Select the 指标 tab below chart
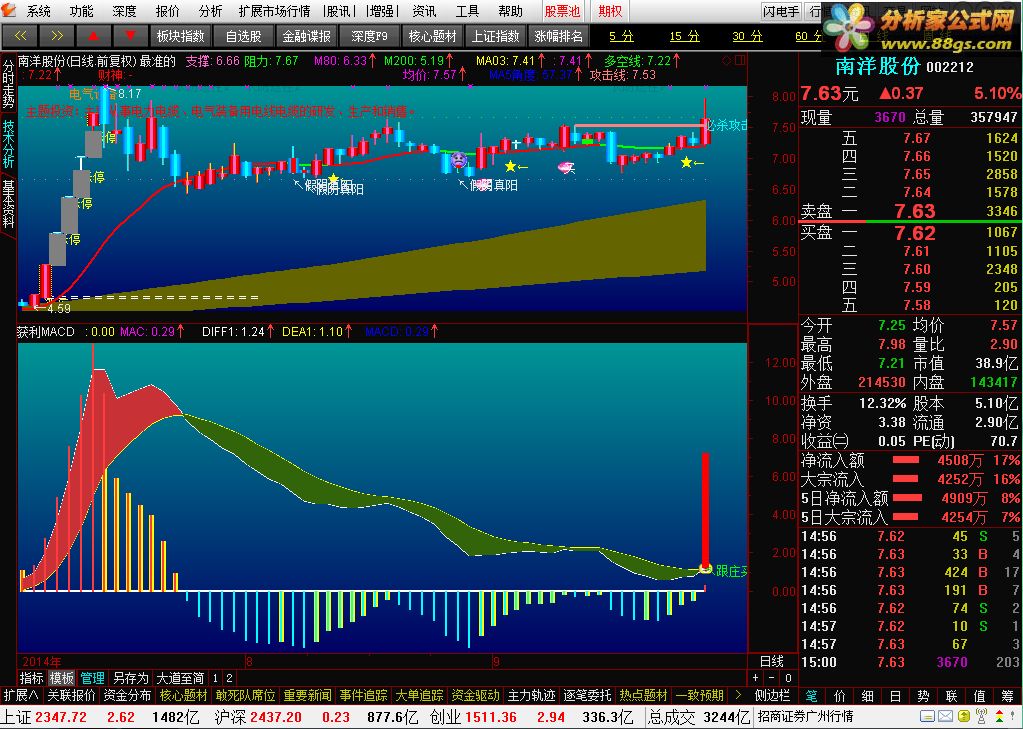 (x=31, y=678)
